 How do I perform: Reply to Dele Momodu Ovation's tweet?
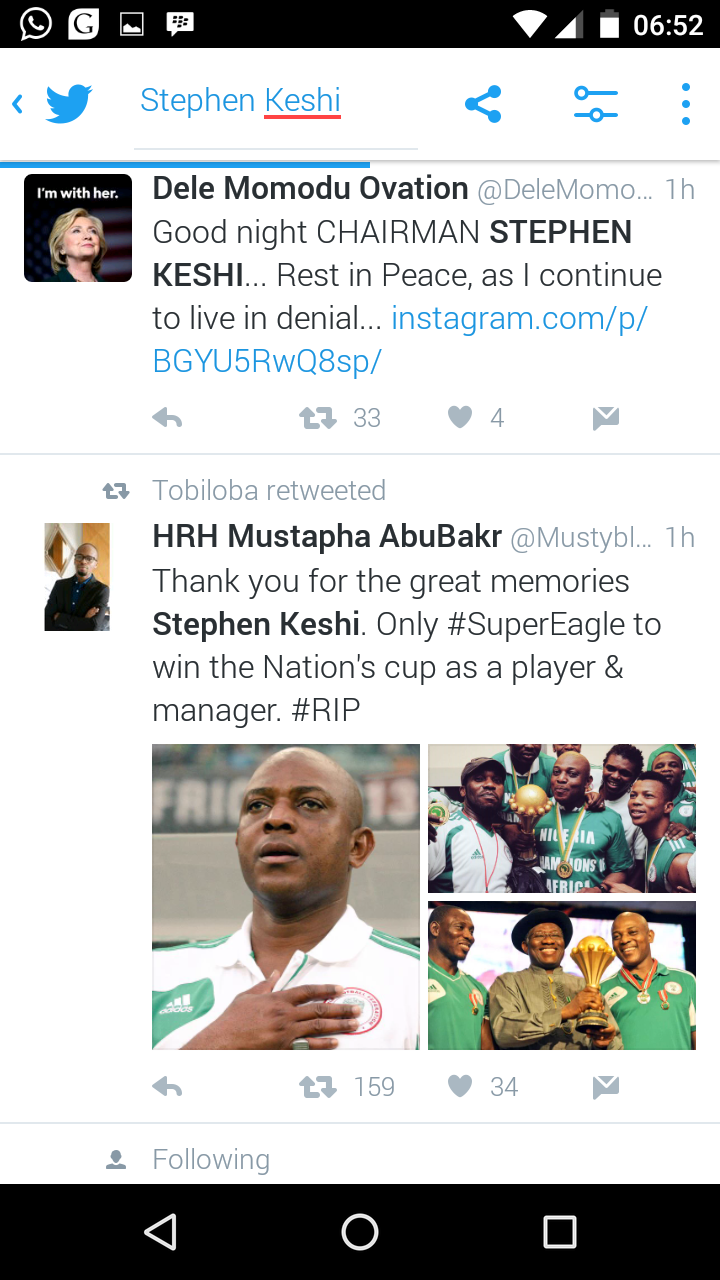coord(167,419)
